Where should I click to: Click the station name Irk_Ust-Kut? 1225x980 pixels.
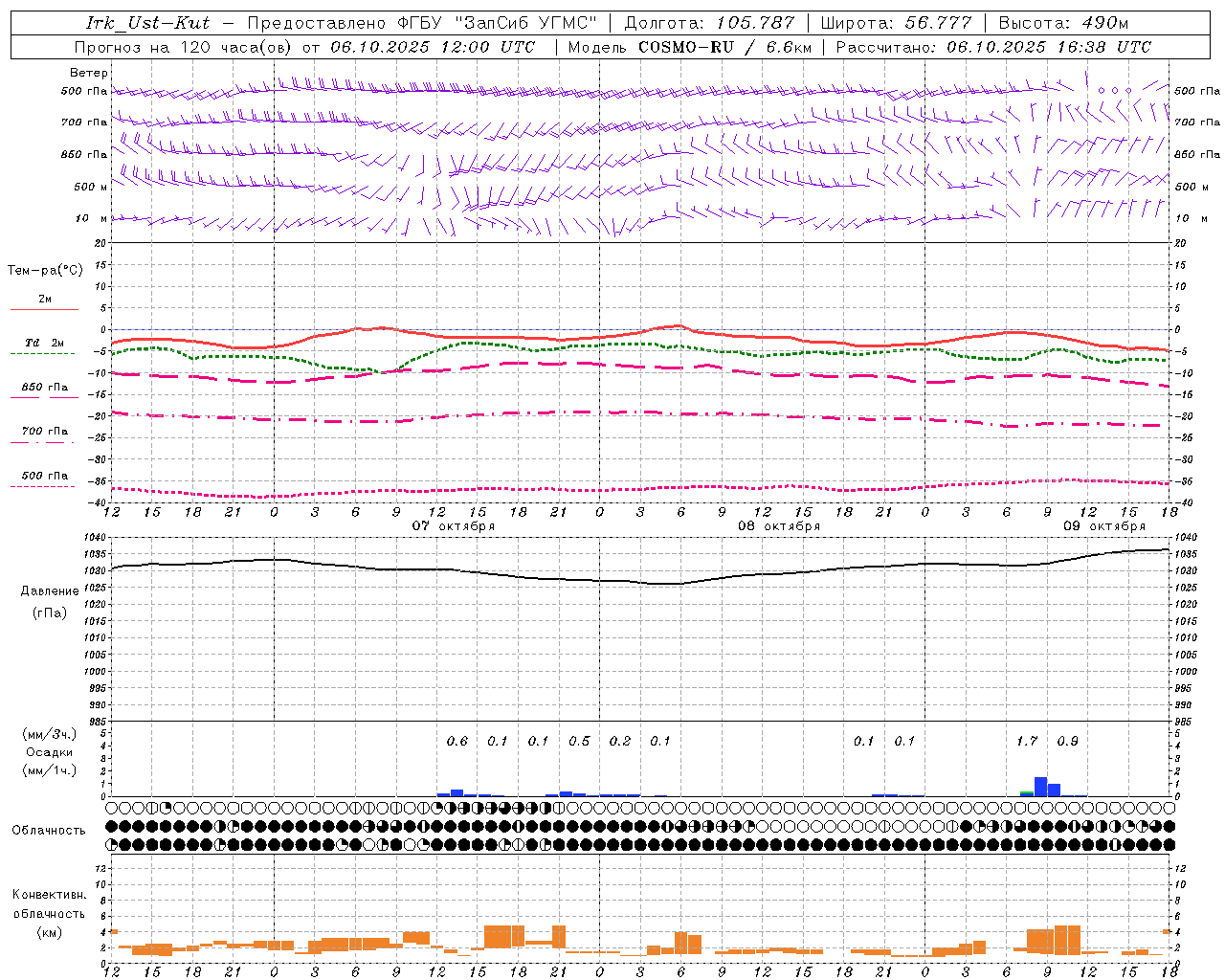pyautogui.click(x=147, y=23)
